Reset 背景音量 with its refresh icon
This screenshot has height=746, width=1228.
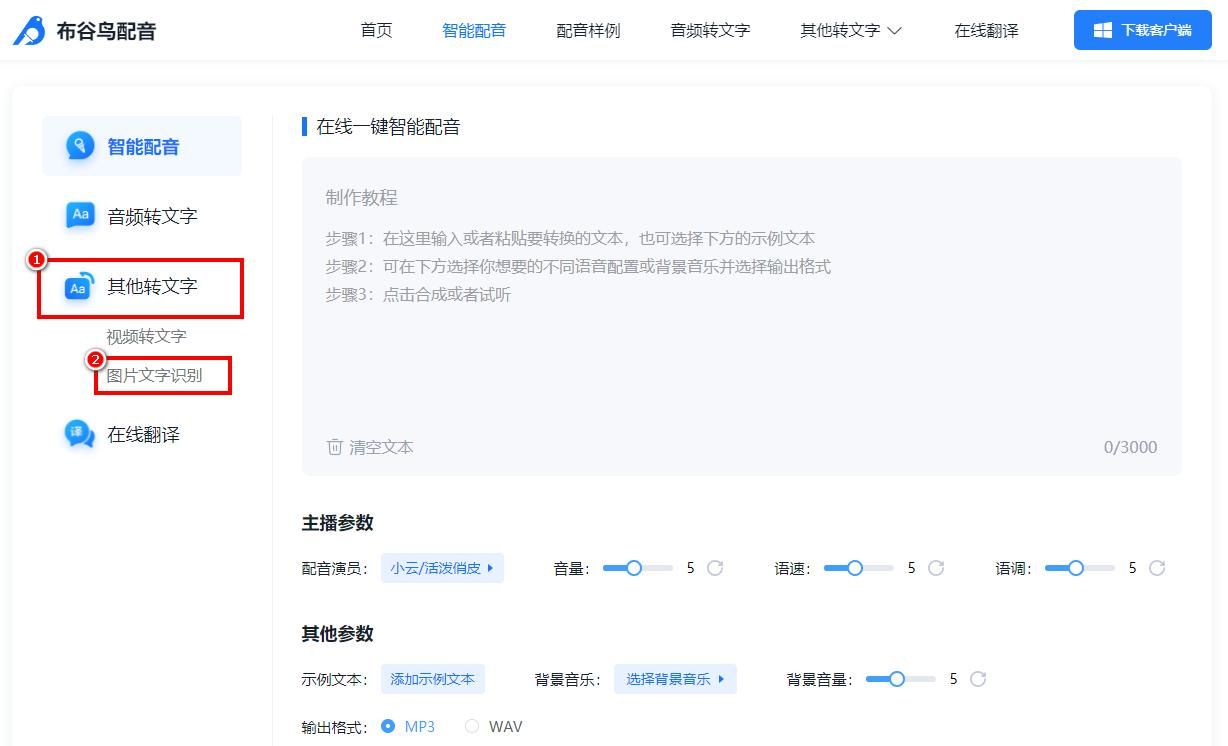click(x=978, y=679)
